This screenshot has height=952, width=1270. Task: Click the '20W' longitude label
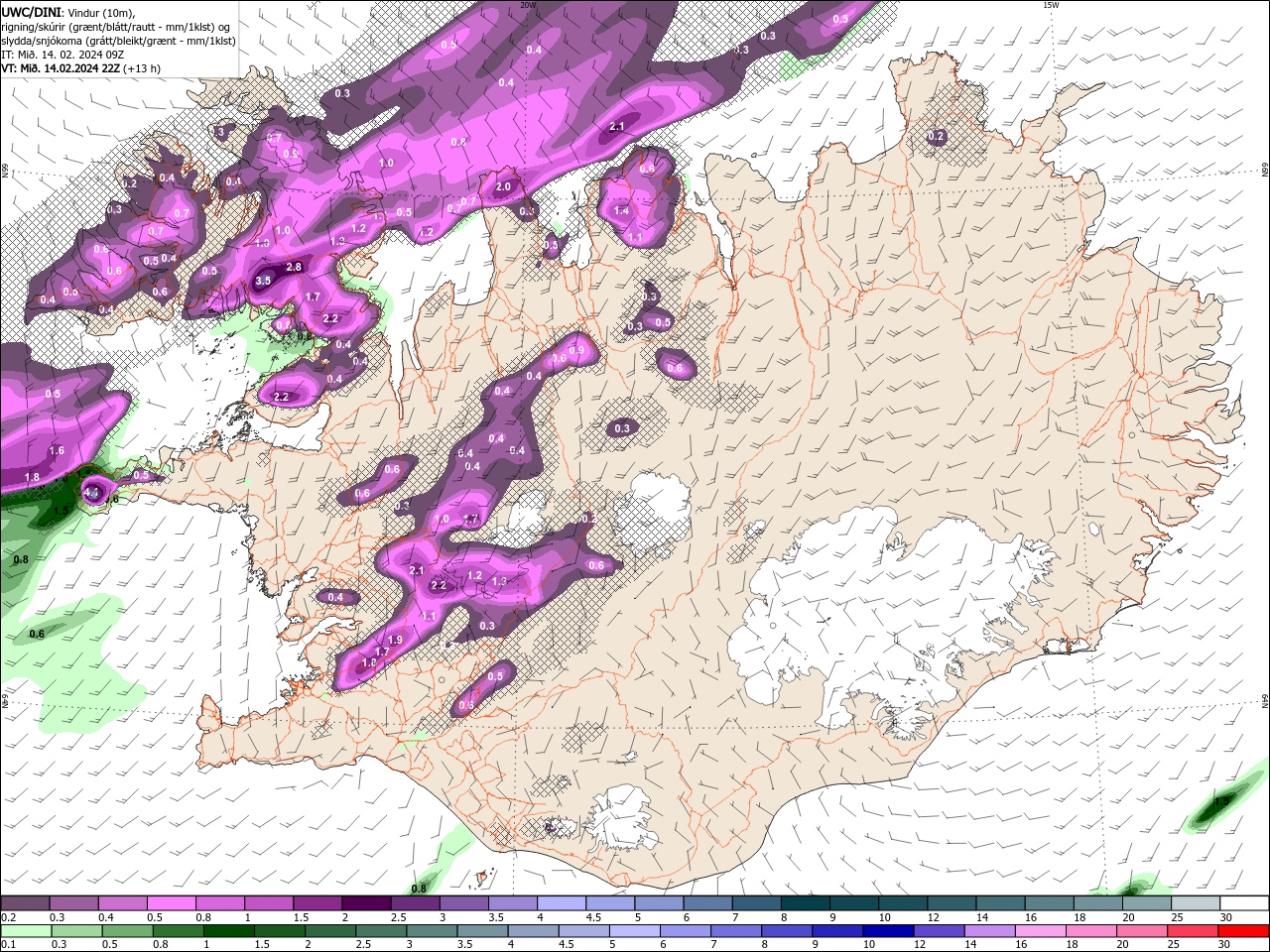coord(528,5)
